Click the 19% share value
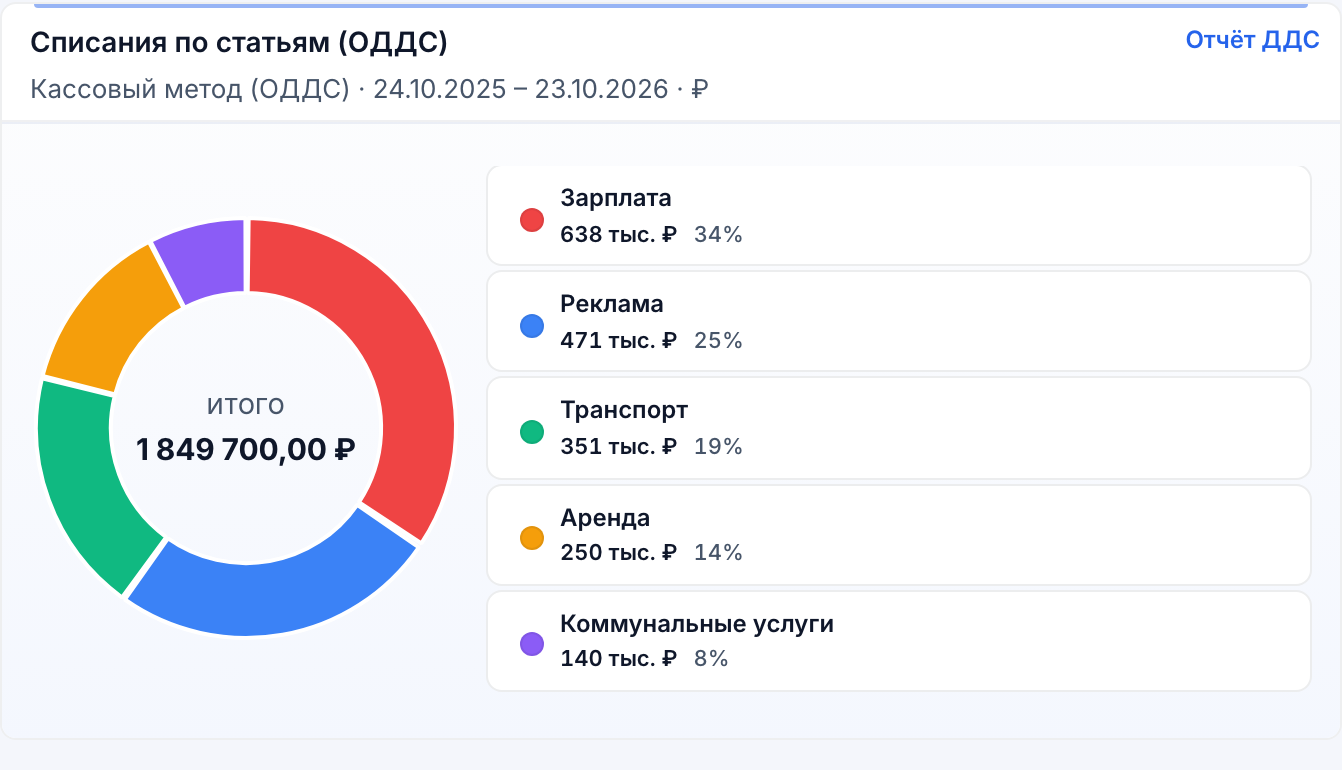Image resolution: width=1342 pixels, height=770 pixels. (718, 447)
